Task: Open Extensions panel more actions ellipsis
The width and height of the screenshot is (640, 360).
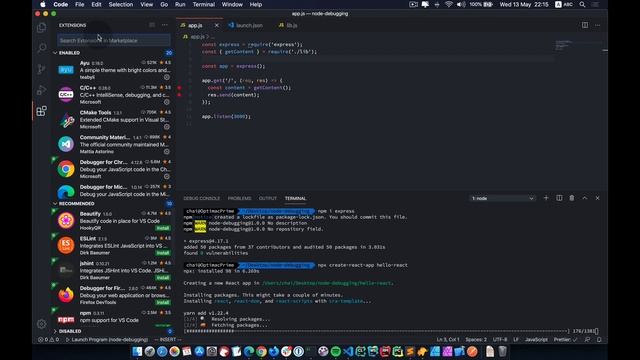Action: click(164, 25)
